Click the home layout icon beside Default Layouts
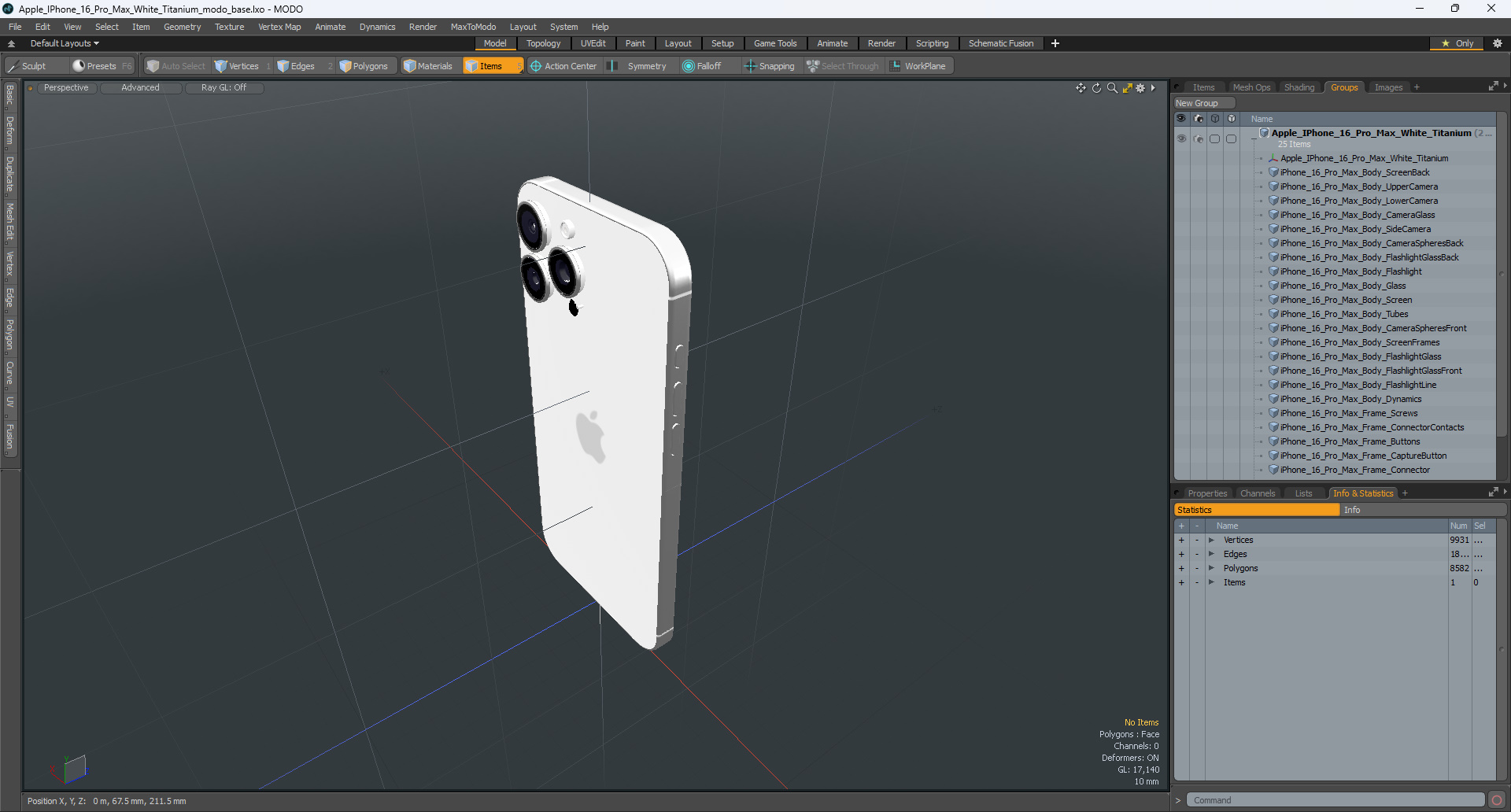This screenshot has width=1511, height=812. [11, 43]
